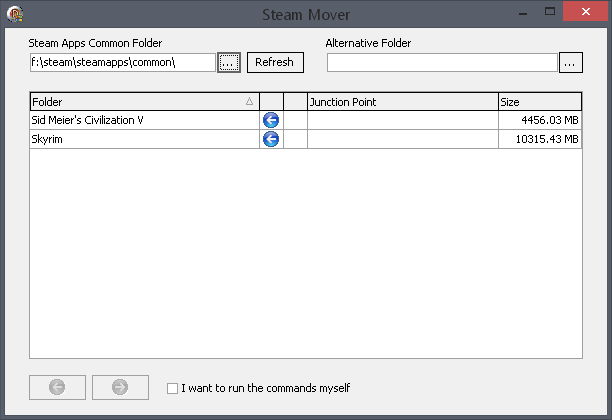
Task: Minimize the Steam Mover window
Action: click(523, 13)
